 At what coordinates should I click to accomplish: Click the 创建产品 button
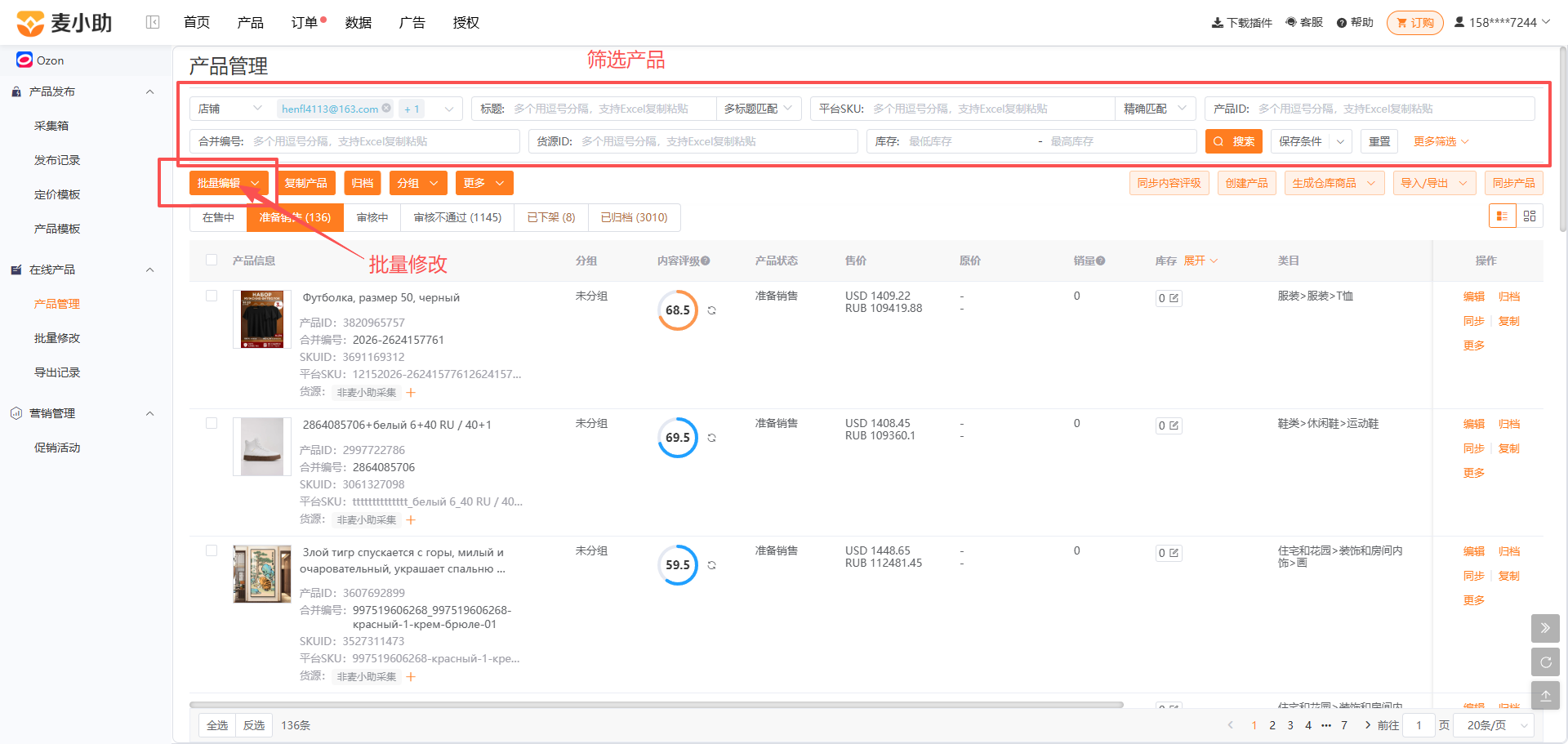pyautogui.click(x=1246, y=183)
